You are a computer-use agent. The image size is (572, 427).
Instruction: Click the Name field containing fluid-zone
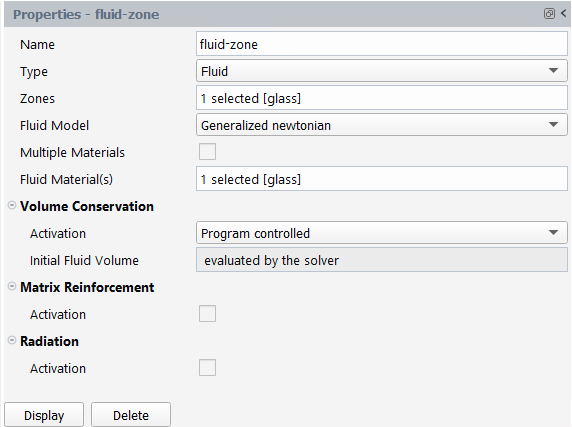click(382, 44)
